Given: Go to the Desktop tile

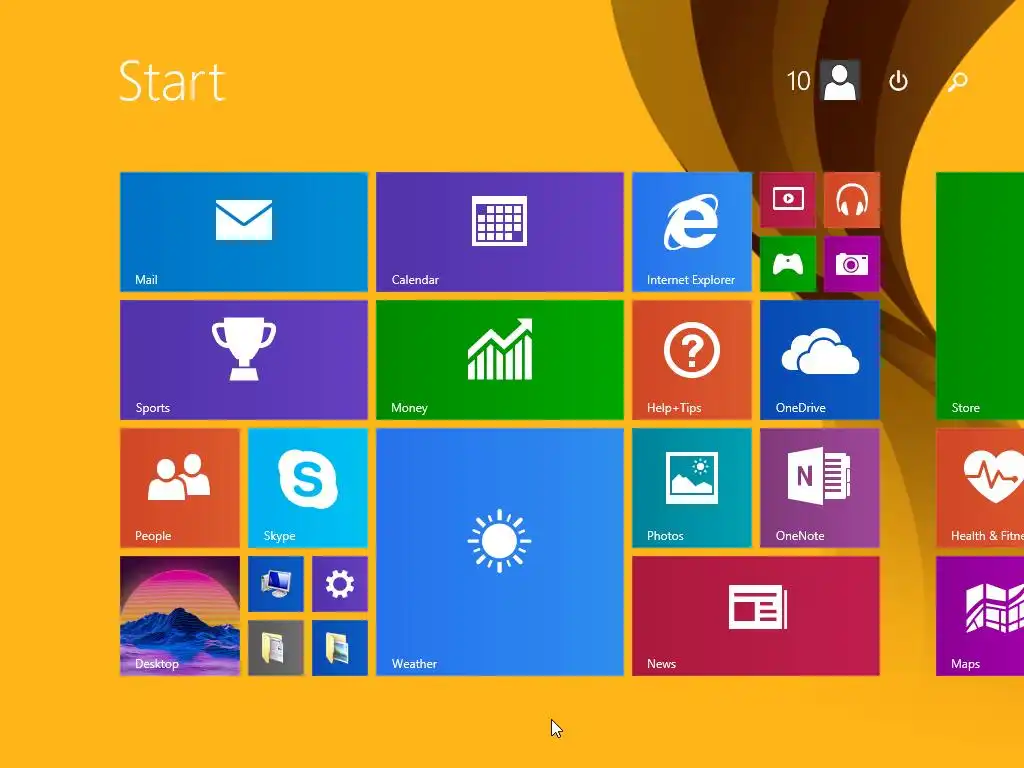Looking at the screenshot, I should point(180,616).
